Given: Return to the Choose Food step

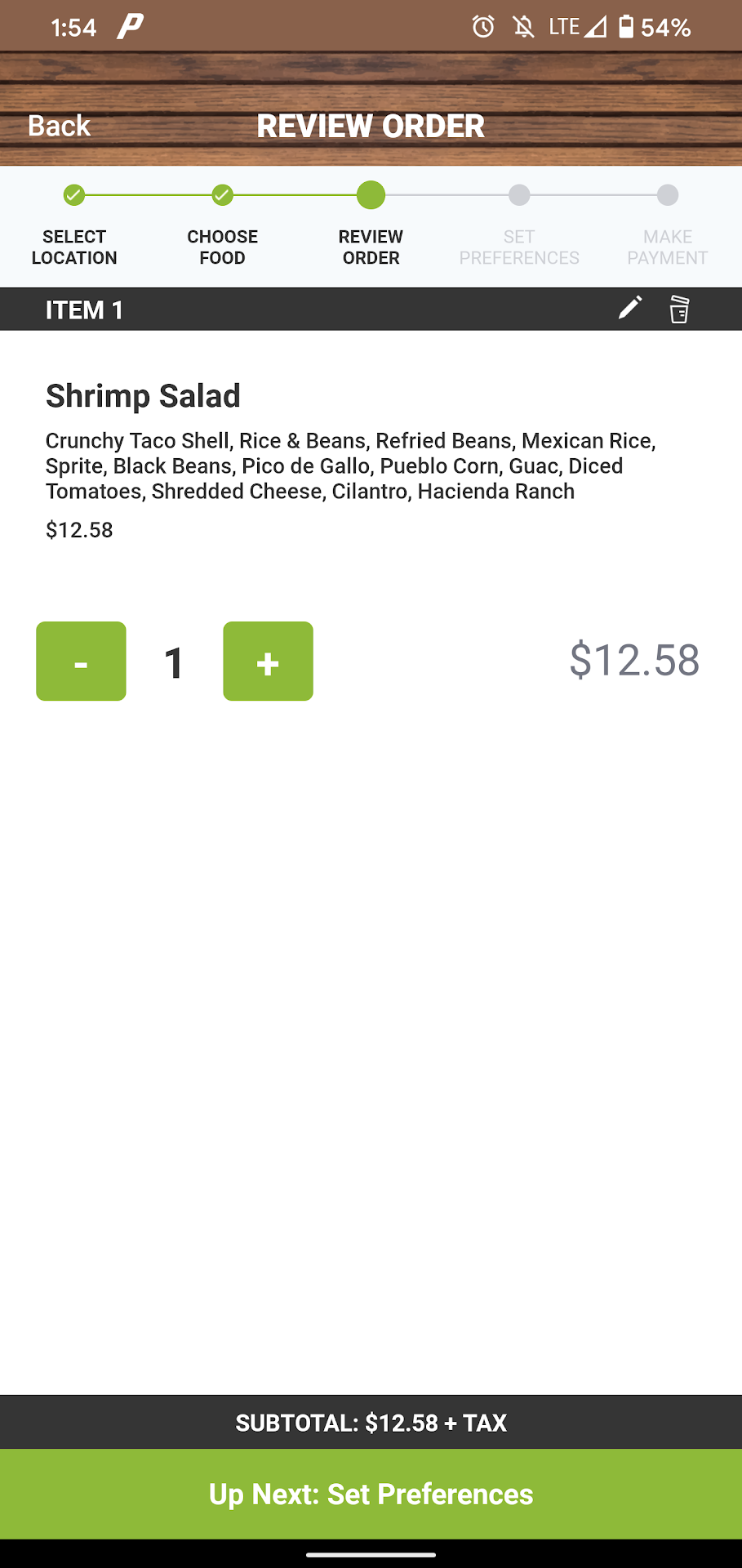Looking at the screenshot, I should click(x=222, y=195).
